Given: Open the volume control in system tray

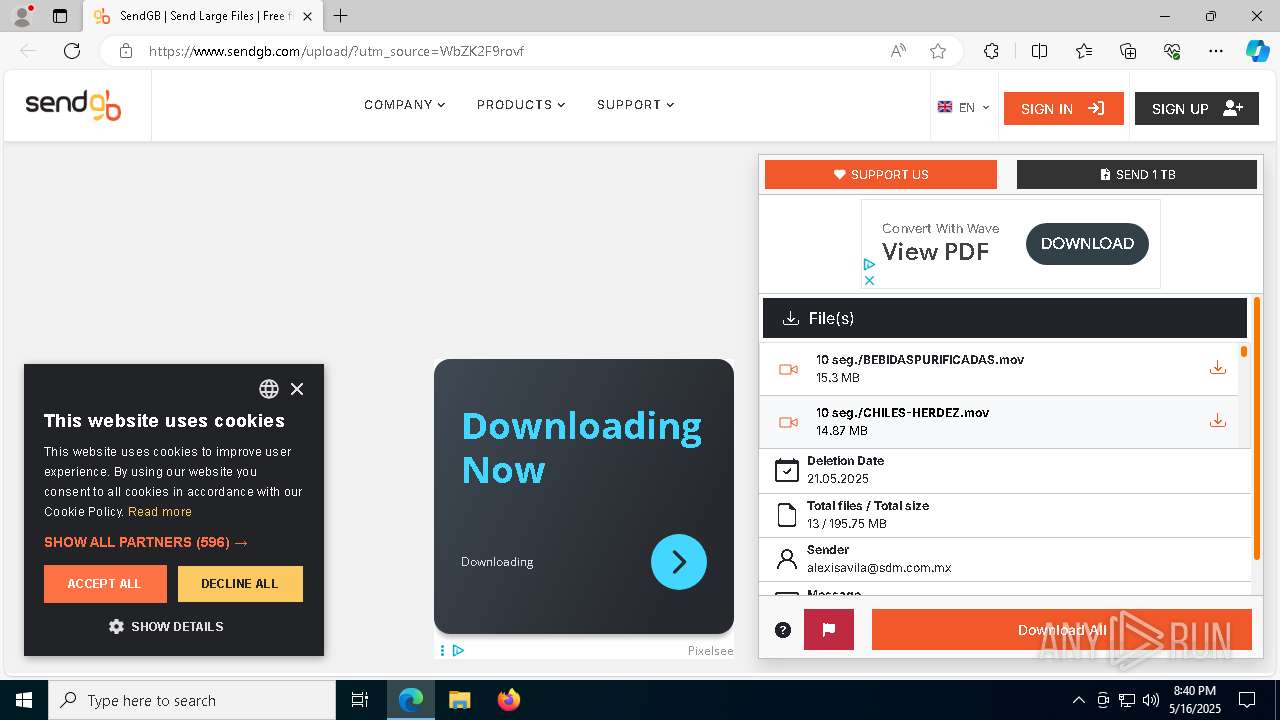Looking at the screenshot, I should pos(1151,700).
